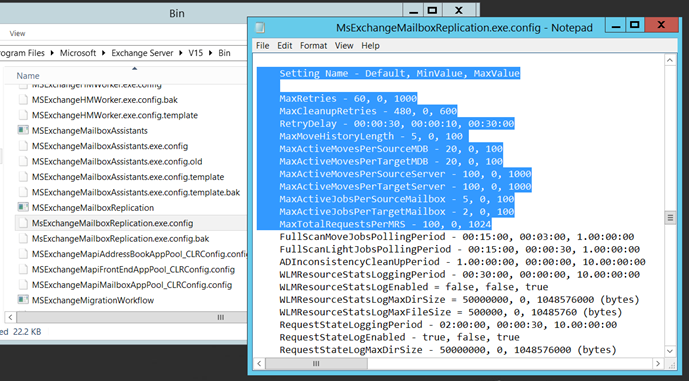The height and width of the screenshot is (381, 689).
Task: Click Notepad horizontal scrollbar right arrow
Action: 658,363
